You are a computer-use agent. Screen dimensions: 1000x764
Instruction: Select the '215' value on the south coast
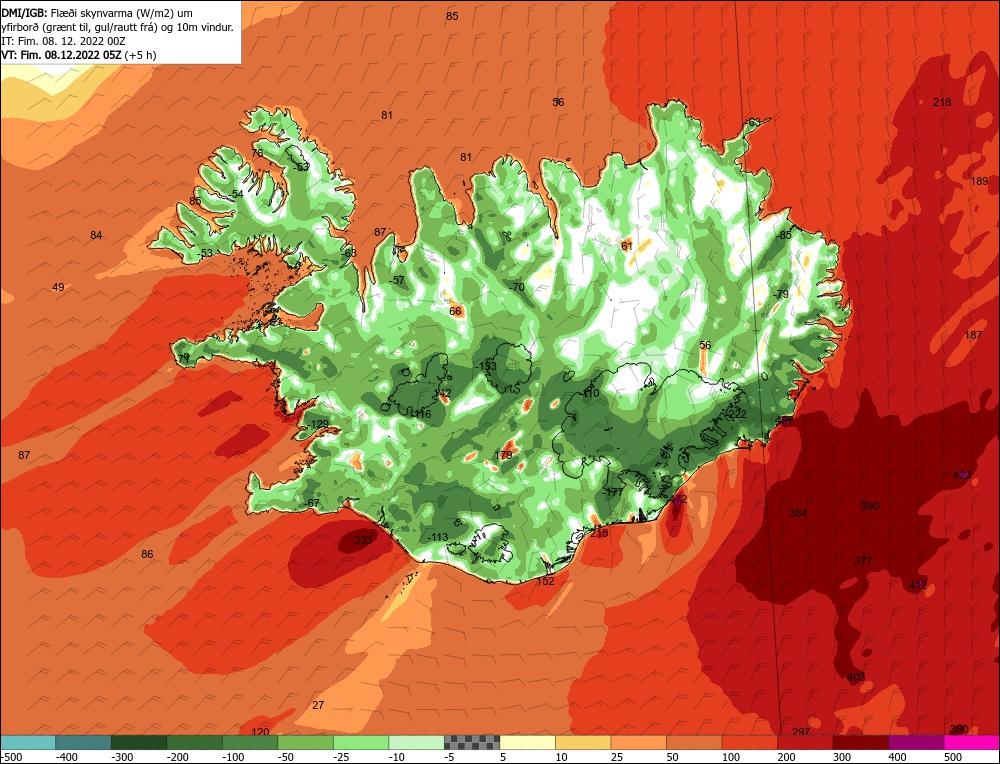599,533
